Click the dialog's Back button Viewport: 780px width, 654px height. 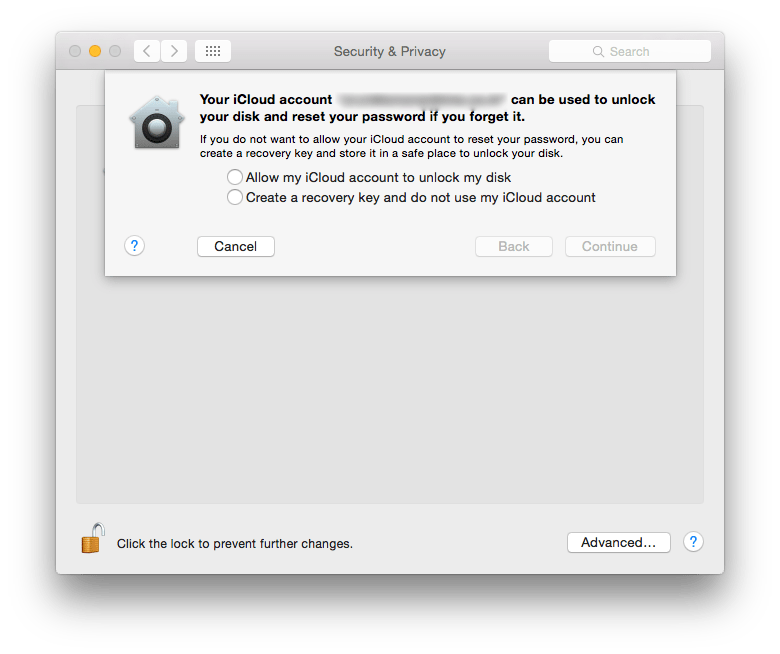click(514, 246)
